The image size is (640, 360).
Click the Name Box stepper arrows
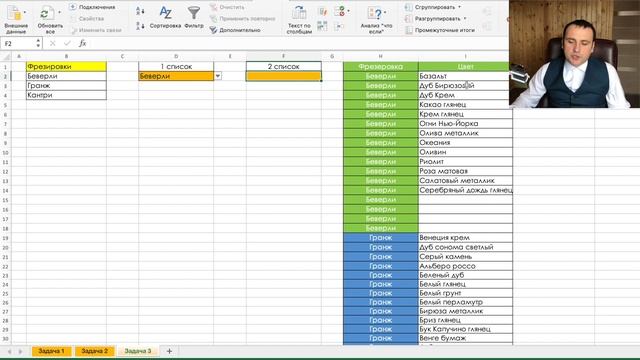click(38, 43)
